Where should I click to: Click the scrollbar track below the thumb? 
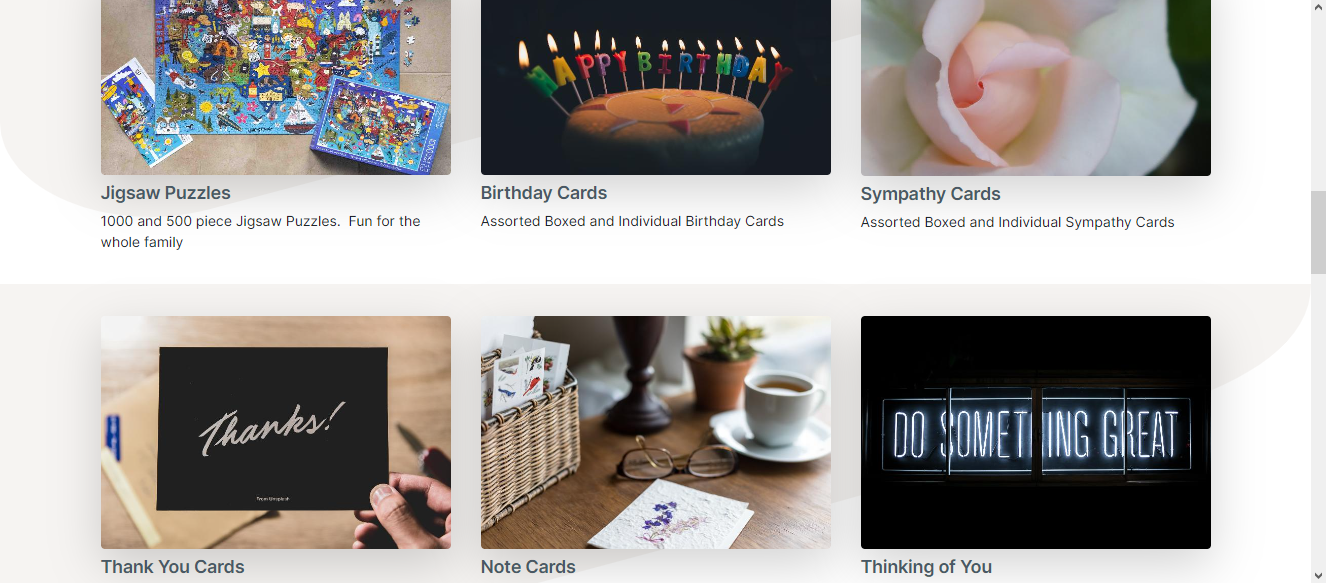pos(1318,420)
